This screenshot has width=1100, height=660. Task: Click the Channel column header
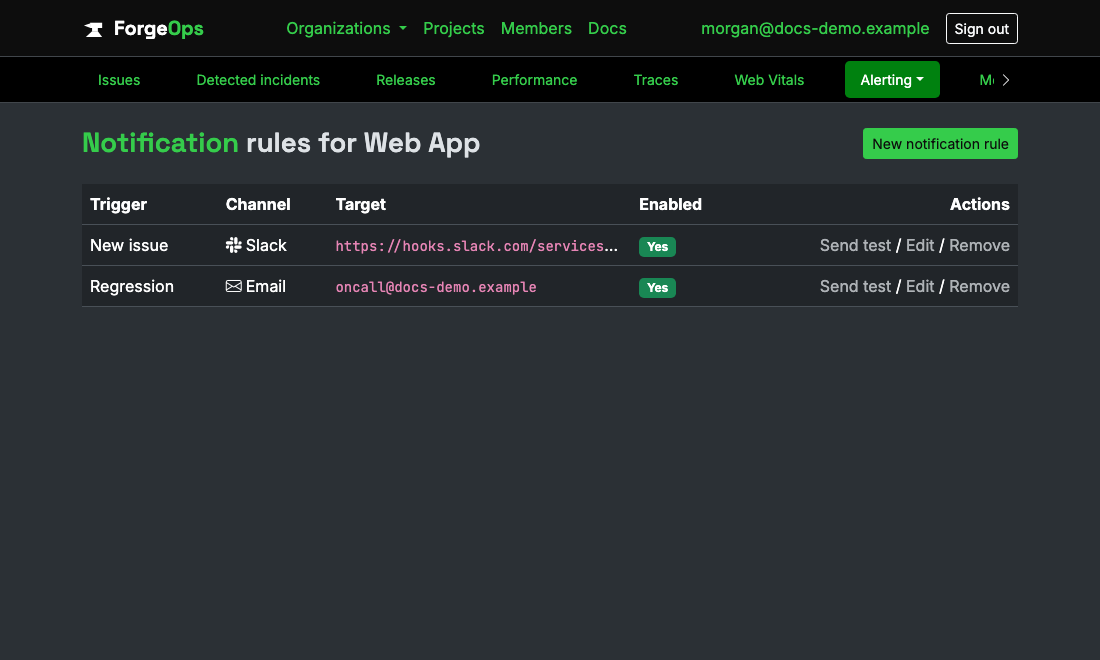258,204
